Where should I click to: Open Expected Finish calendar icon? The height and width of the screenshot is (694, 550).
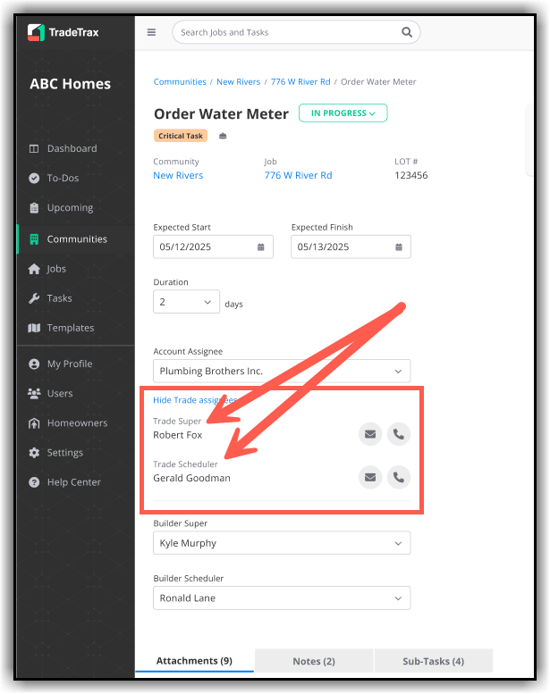click(399, 247)
